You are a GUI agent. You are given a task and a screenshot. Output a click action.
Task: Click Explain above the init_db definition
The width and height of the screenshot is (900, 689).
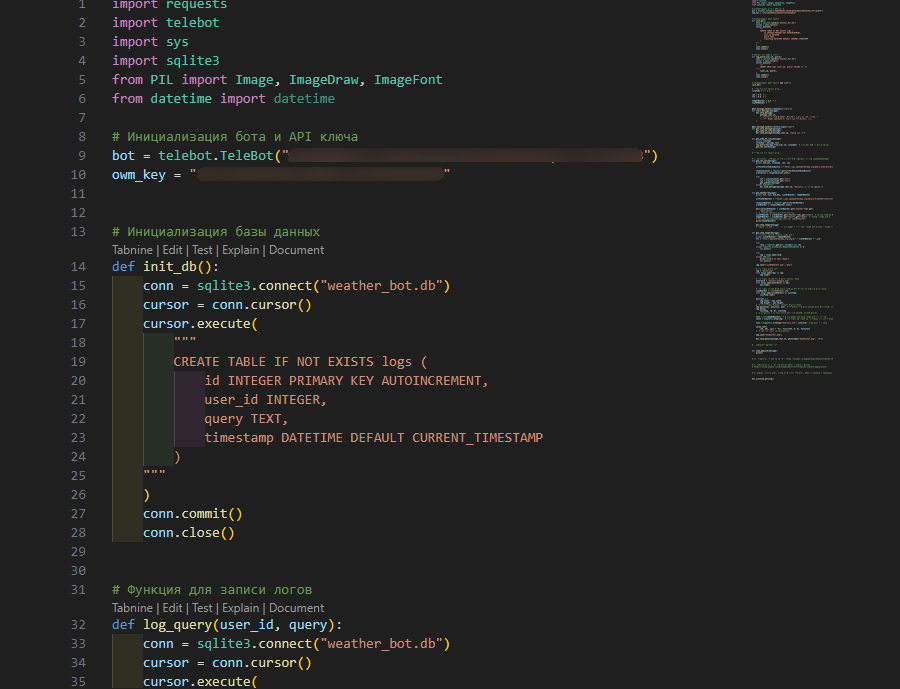click(x=240, y=249)
